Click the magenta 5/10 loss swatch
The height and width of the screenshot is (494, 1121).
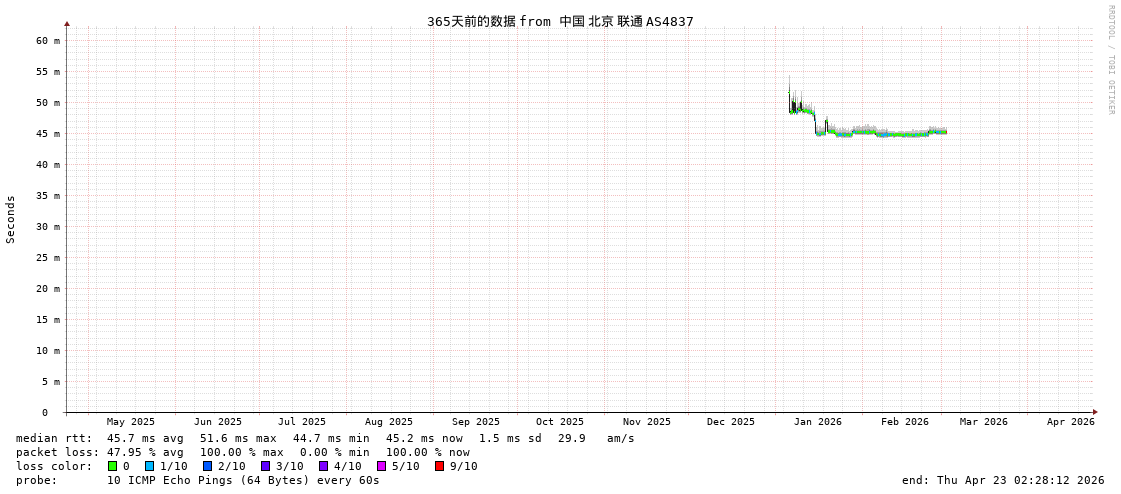(382, 466)
